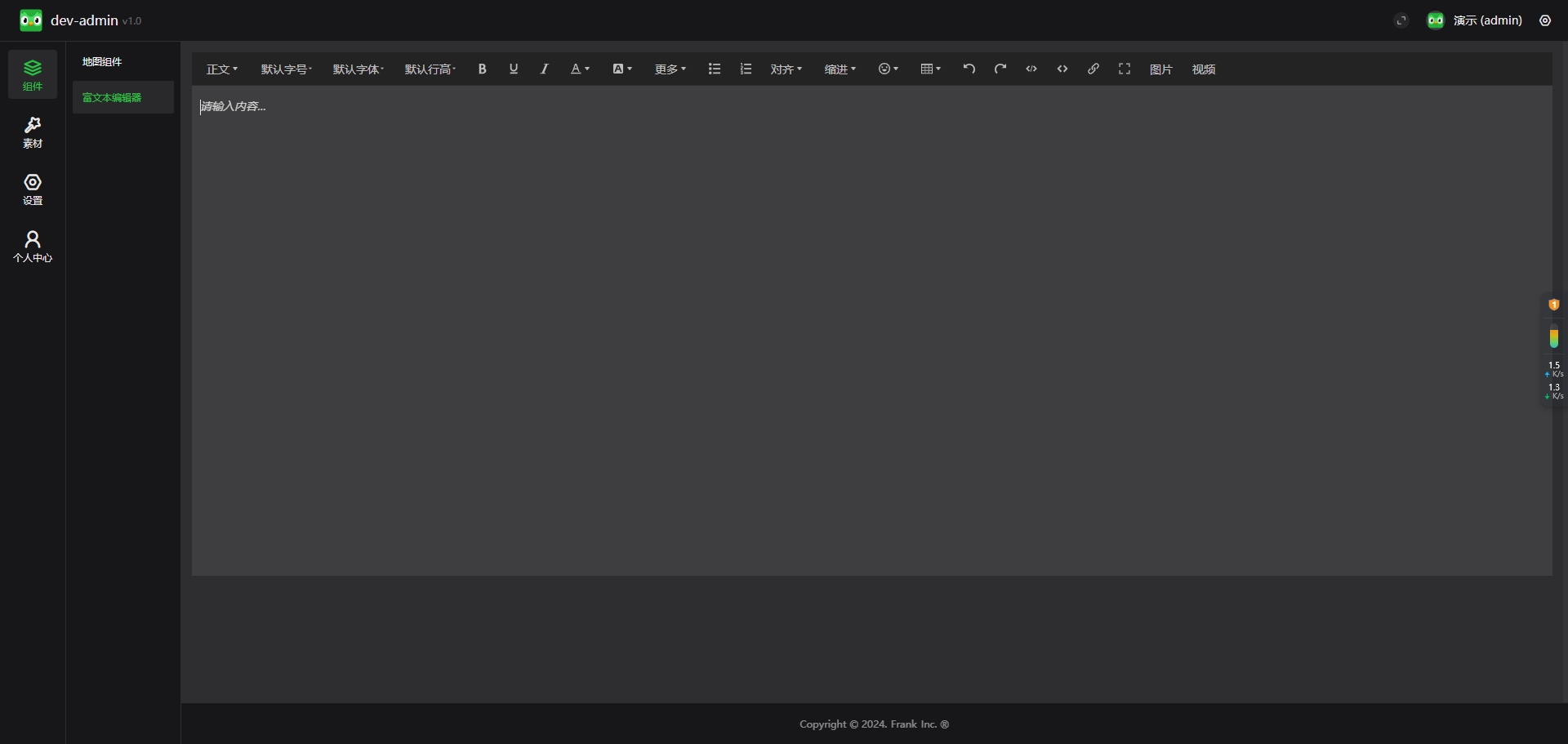Open the insert table dropdown

click(931, 69)
